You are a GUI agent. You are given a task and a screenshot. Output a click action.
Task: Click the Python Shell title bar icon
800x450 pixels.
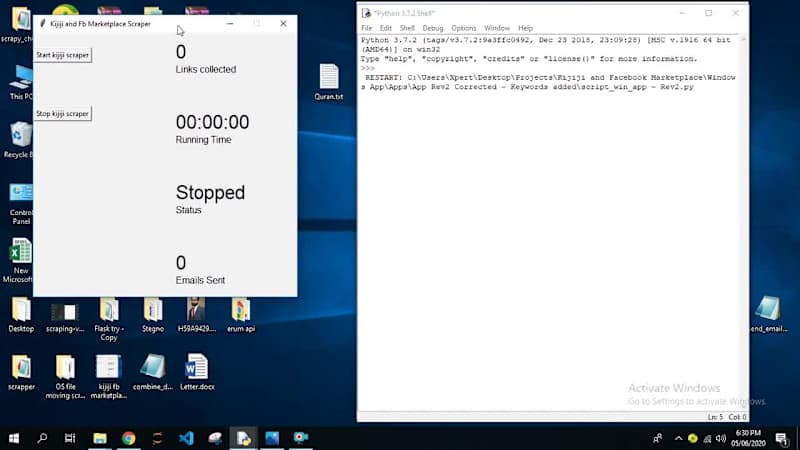tap(366, 13)
